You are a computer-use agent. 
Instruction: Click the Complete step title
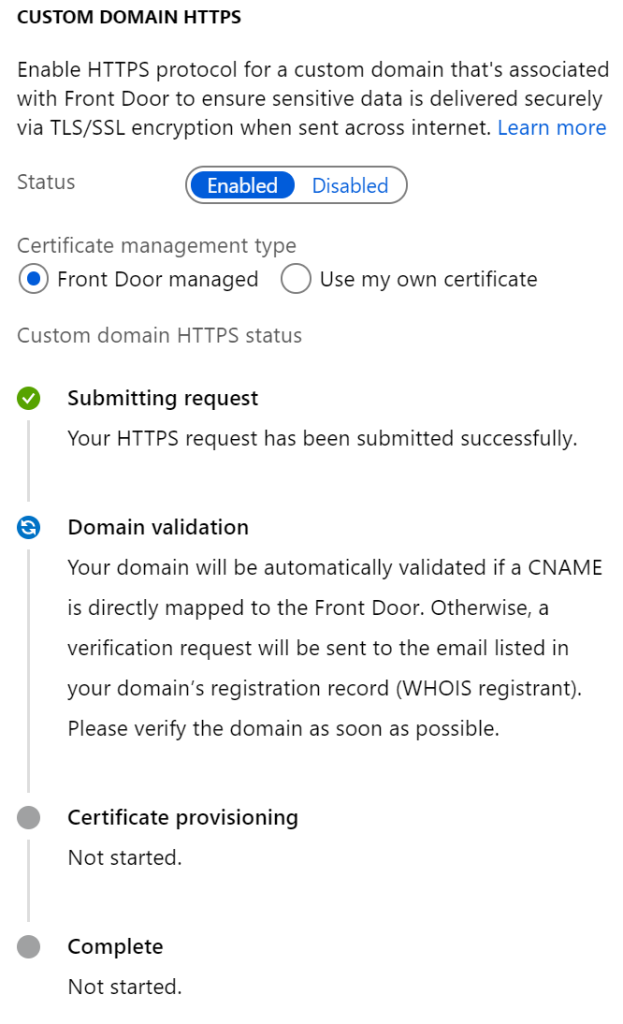[x=116, y=946]
